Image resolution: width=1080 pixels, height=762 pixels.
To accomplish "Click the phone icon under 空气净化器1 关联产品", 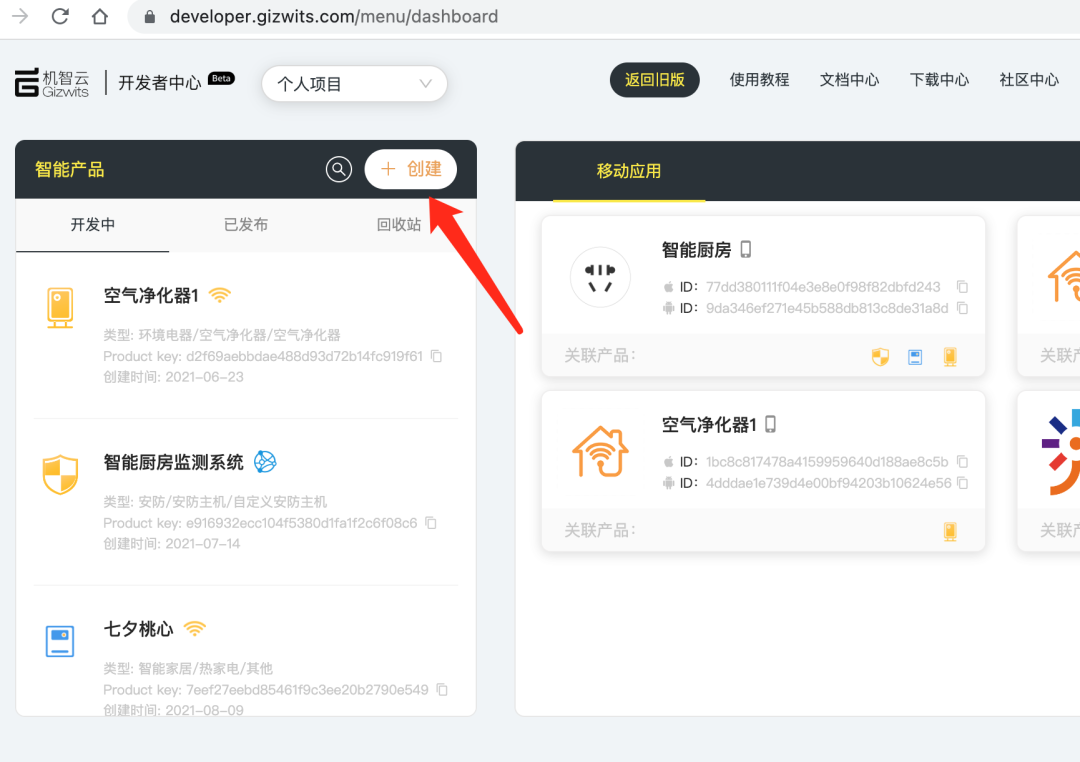I will coord(950,530).
